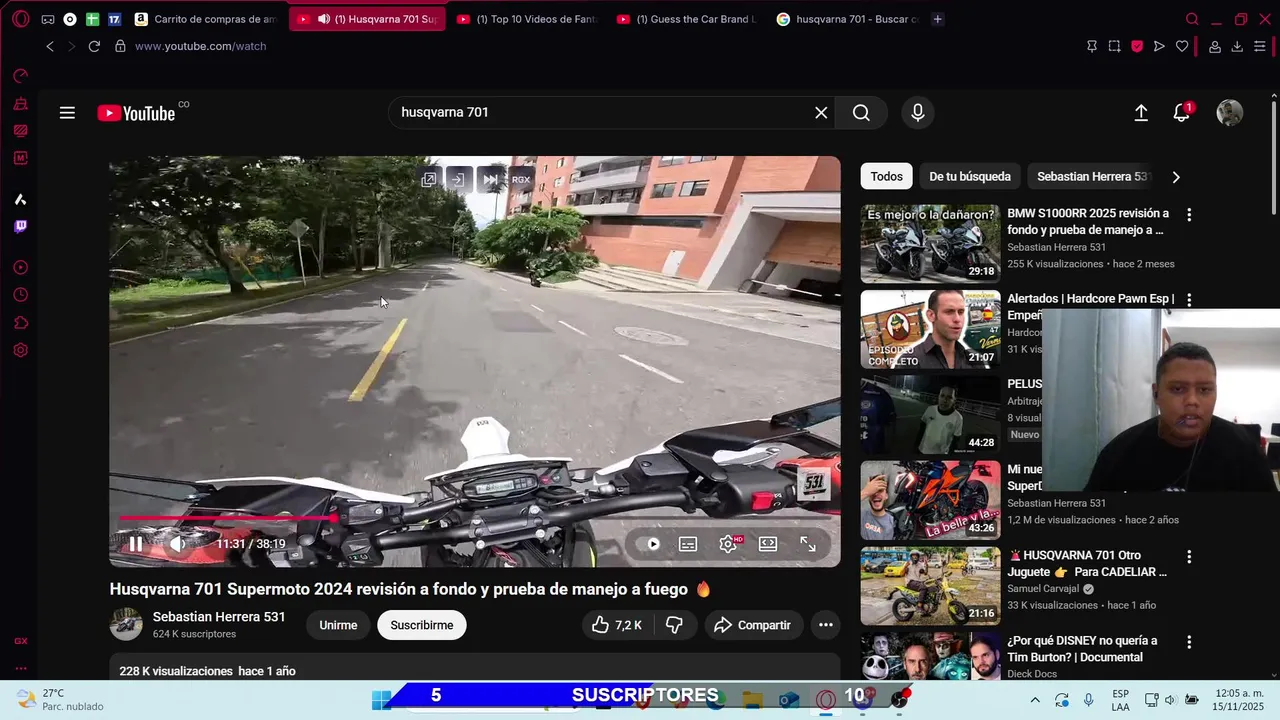Seek on the video progress bar

[475, 518]
